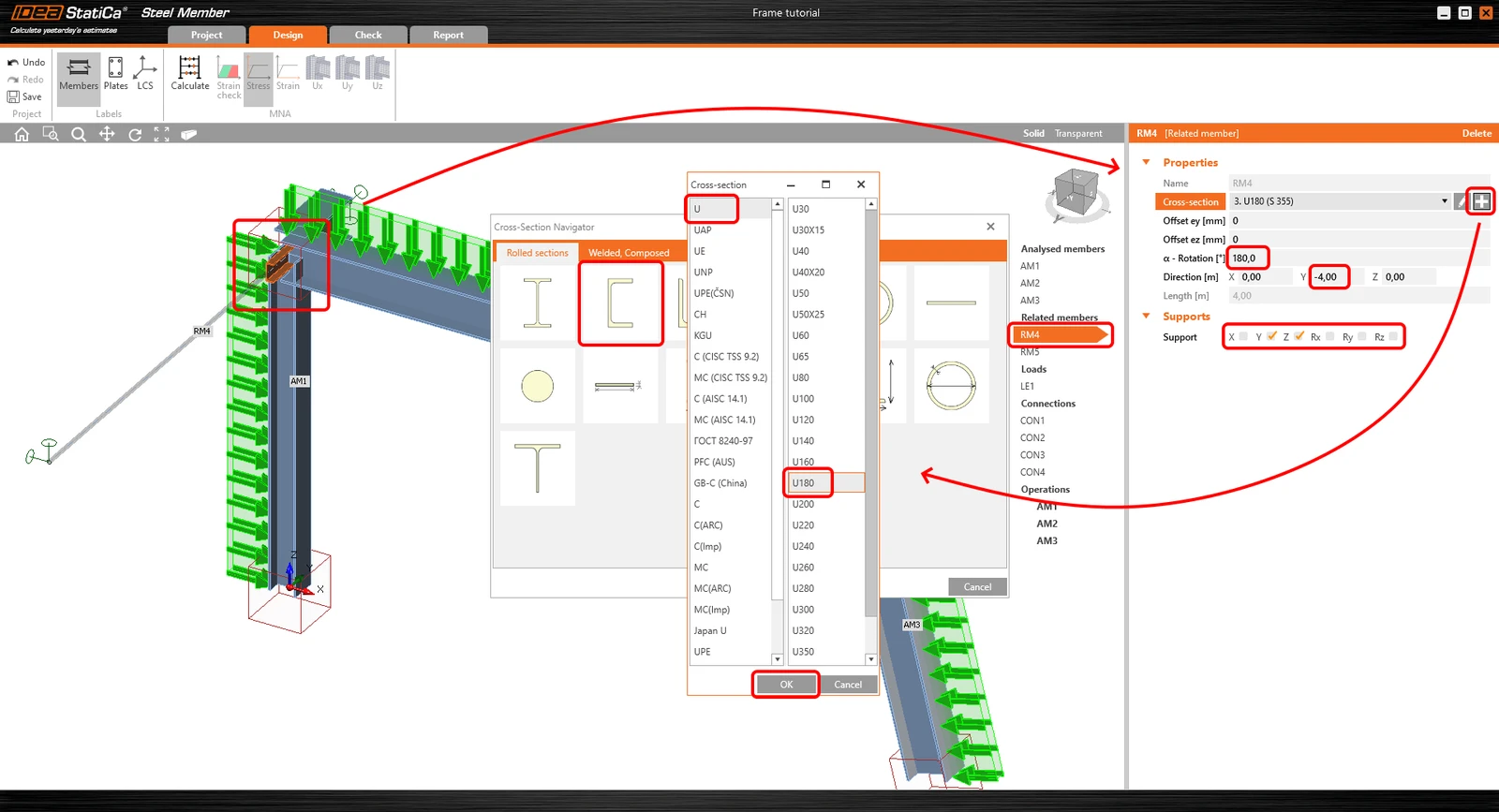The width and height of the screenshot is (1499, 812).
Task: Uncheck the Y support checkbox
Action: [x=1271, y=336]
